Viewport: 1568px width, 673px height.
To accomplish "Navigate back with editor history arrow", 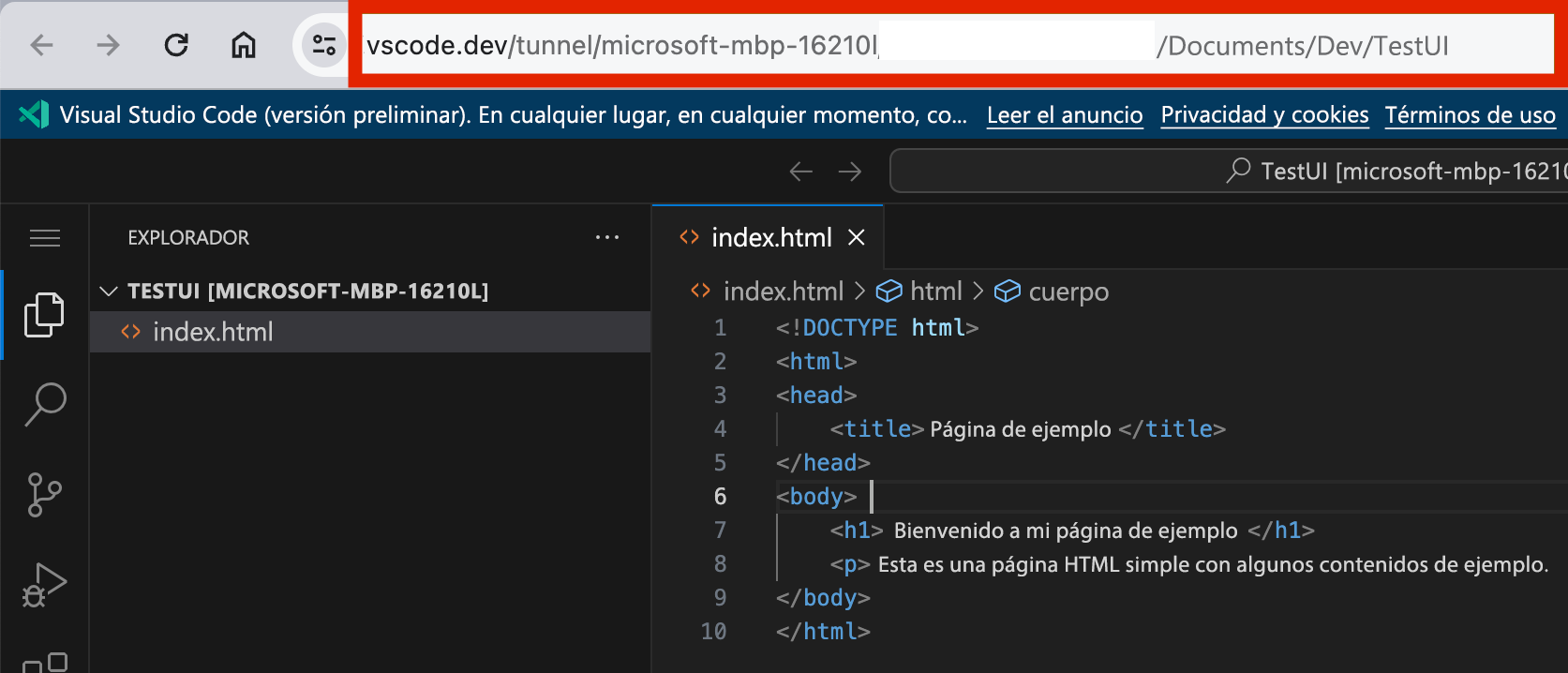I will click(x=800, y=171).
